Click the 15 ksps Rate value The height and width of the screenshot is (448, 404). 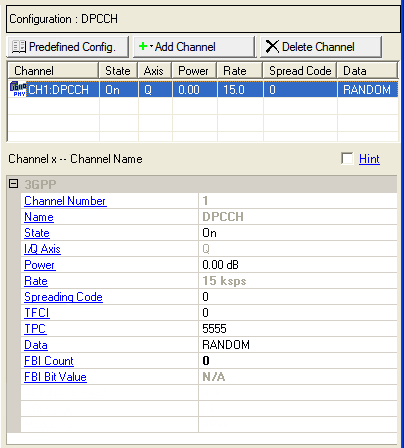pyautogui.click(x=298, y=281)
